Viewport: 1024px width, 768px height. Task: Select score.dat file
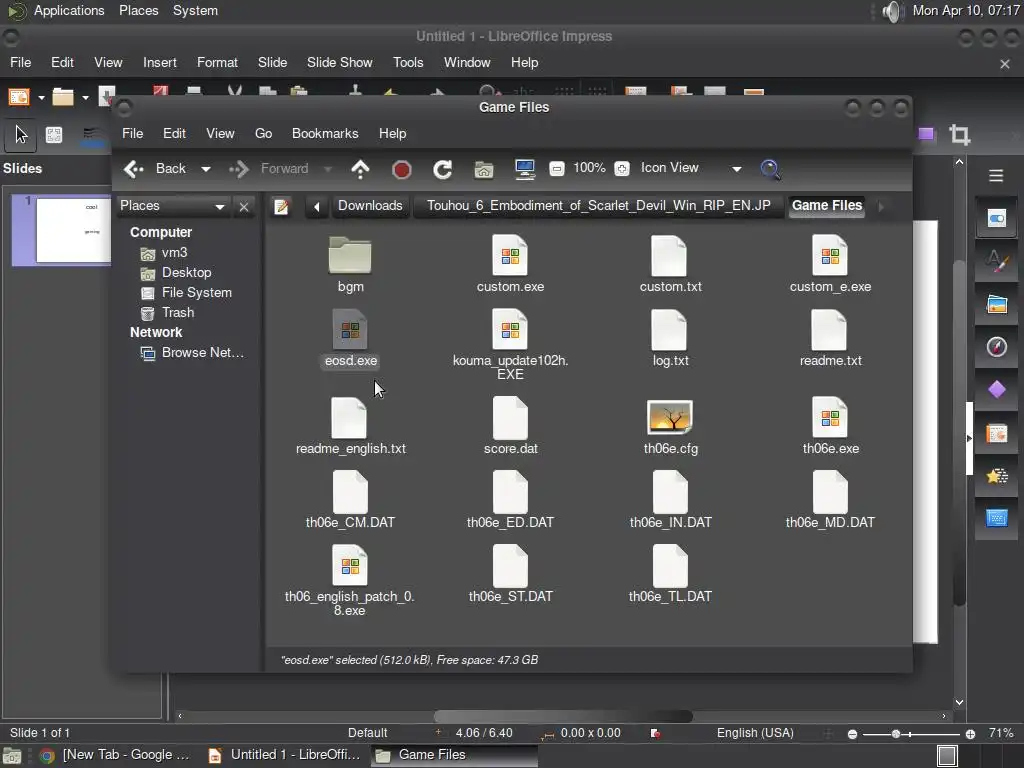click(x=510, y=426)
